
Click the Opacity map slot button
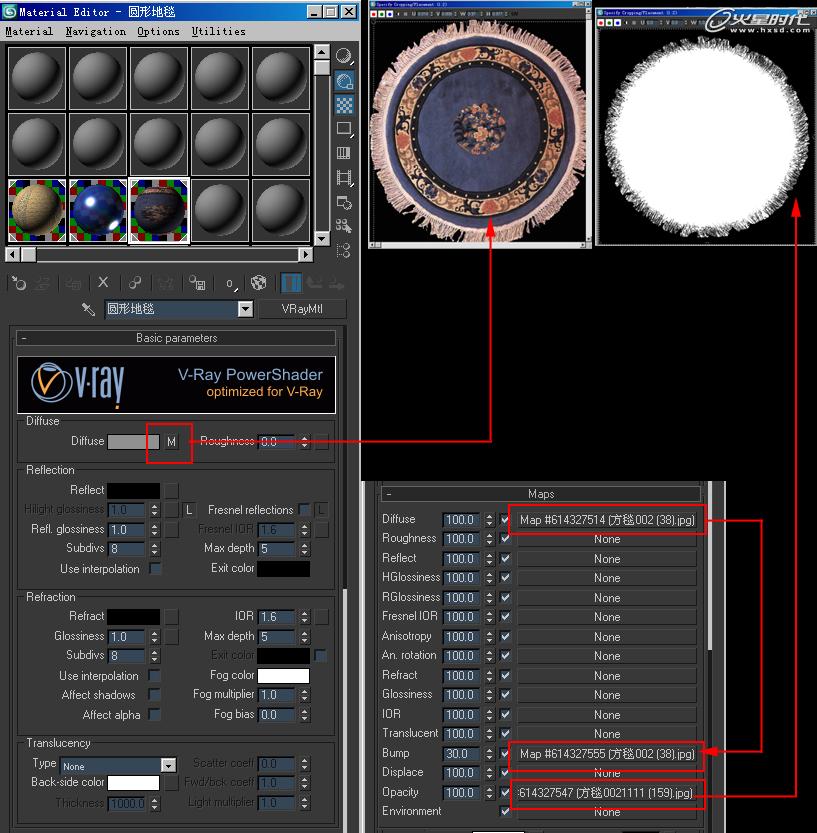click(606, 793)
